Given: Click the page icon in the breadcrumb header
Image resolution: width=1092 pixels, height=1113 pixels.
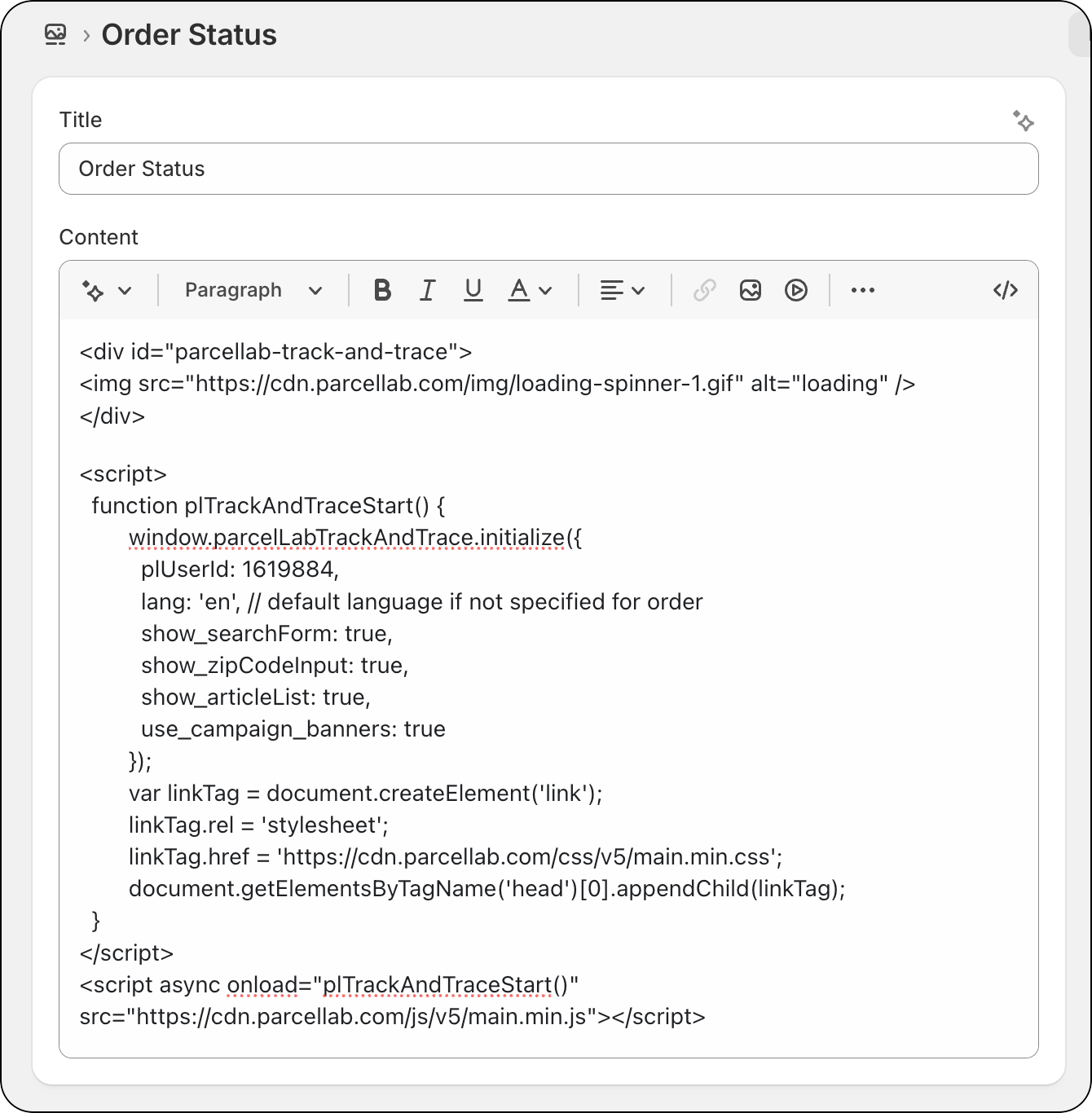Looking at the screenshot, I should pyautogui.click(x=55, y=35).
